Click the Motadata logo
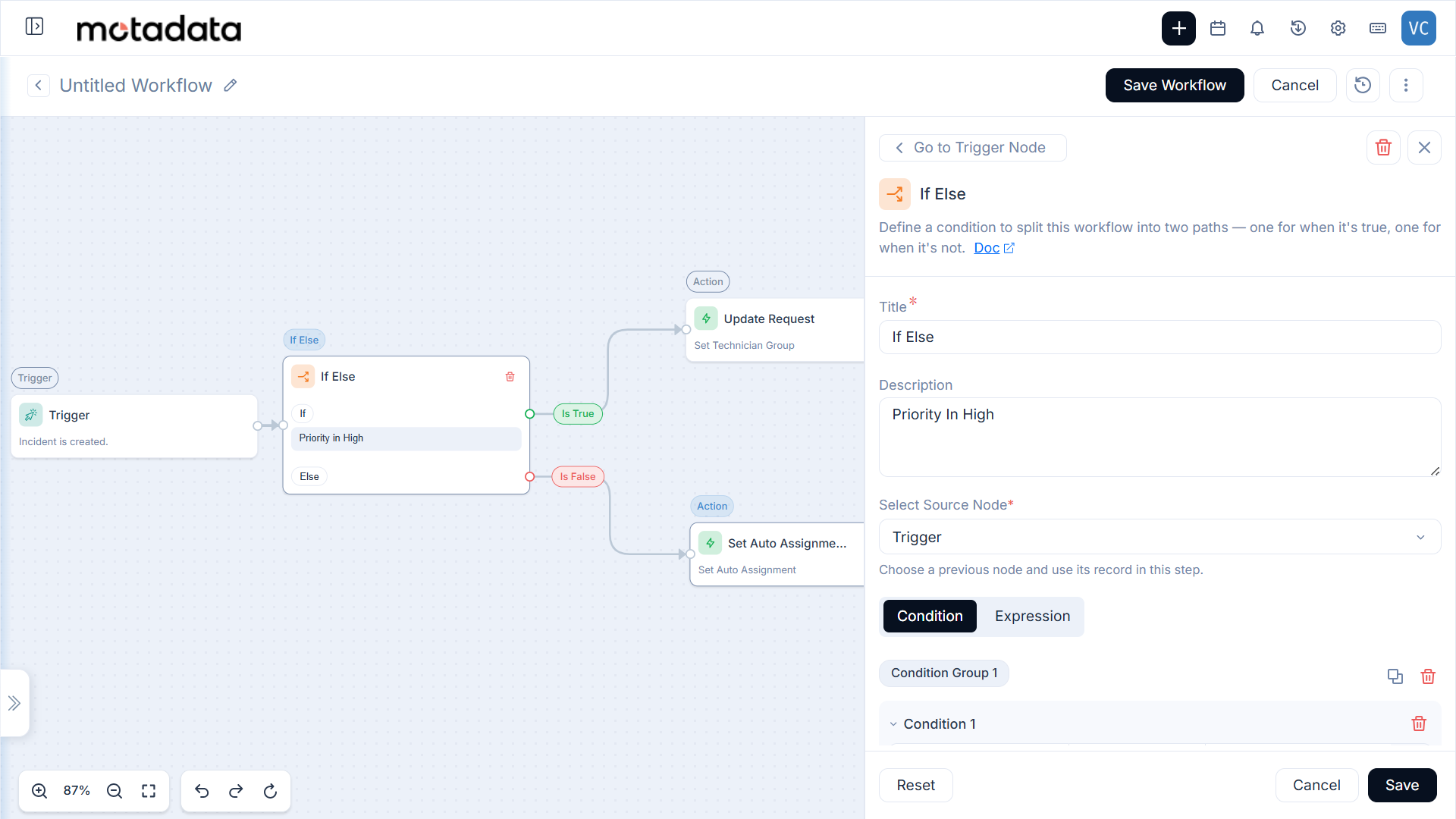The height and width of the screenshot is (819, 1456). click(x=159, y=28)
